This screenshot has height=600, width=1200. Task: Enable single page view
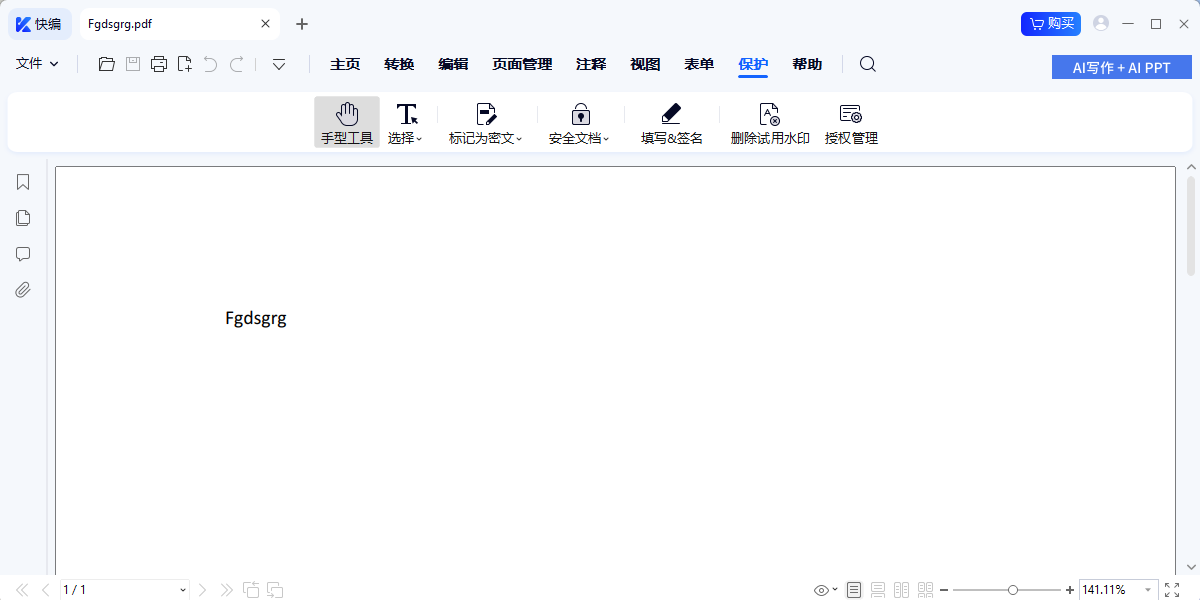tap(854, 590)
